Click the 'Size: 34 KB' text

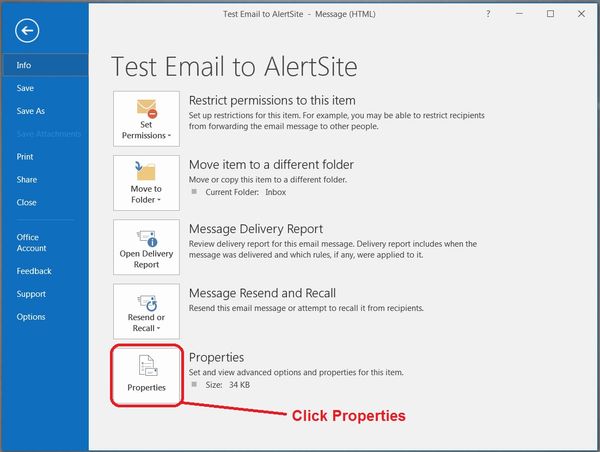pyautogui.click(x=228, y=385)
